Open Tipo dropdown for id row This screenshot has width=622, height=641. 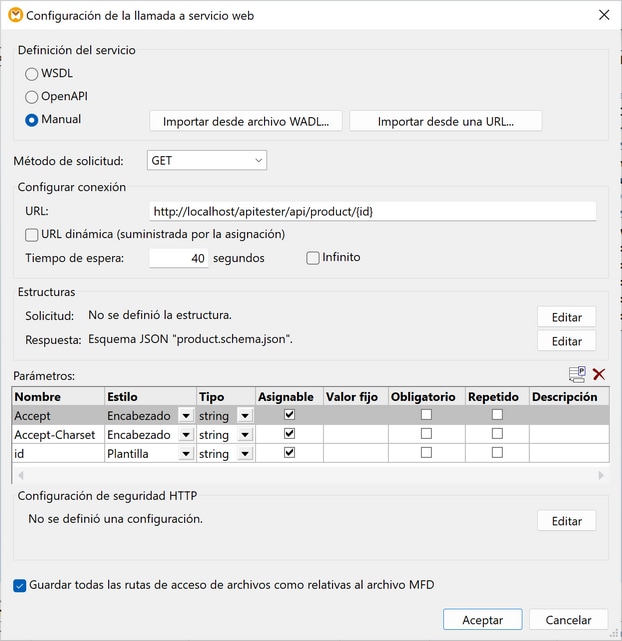tap(245, 454)
